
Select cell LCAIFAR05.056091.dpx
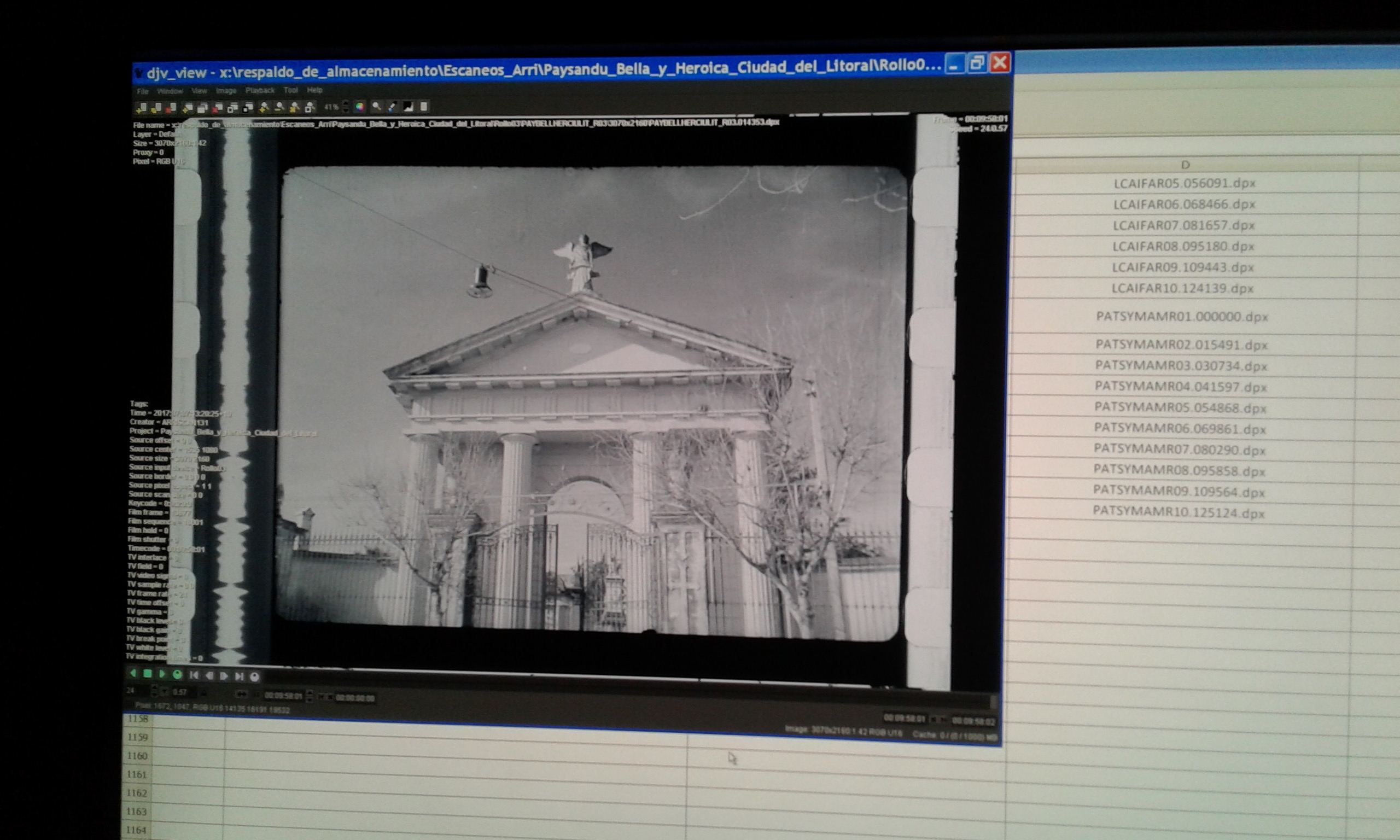pos(1185,183)
